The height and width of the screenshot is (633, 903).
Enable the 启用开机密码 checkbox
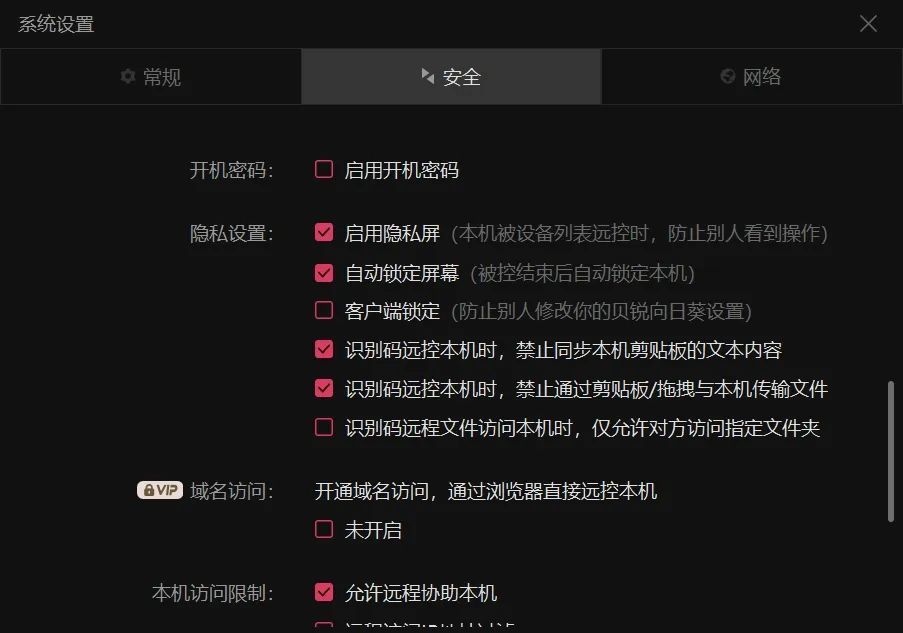[324, 169]
